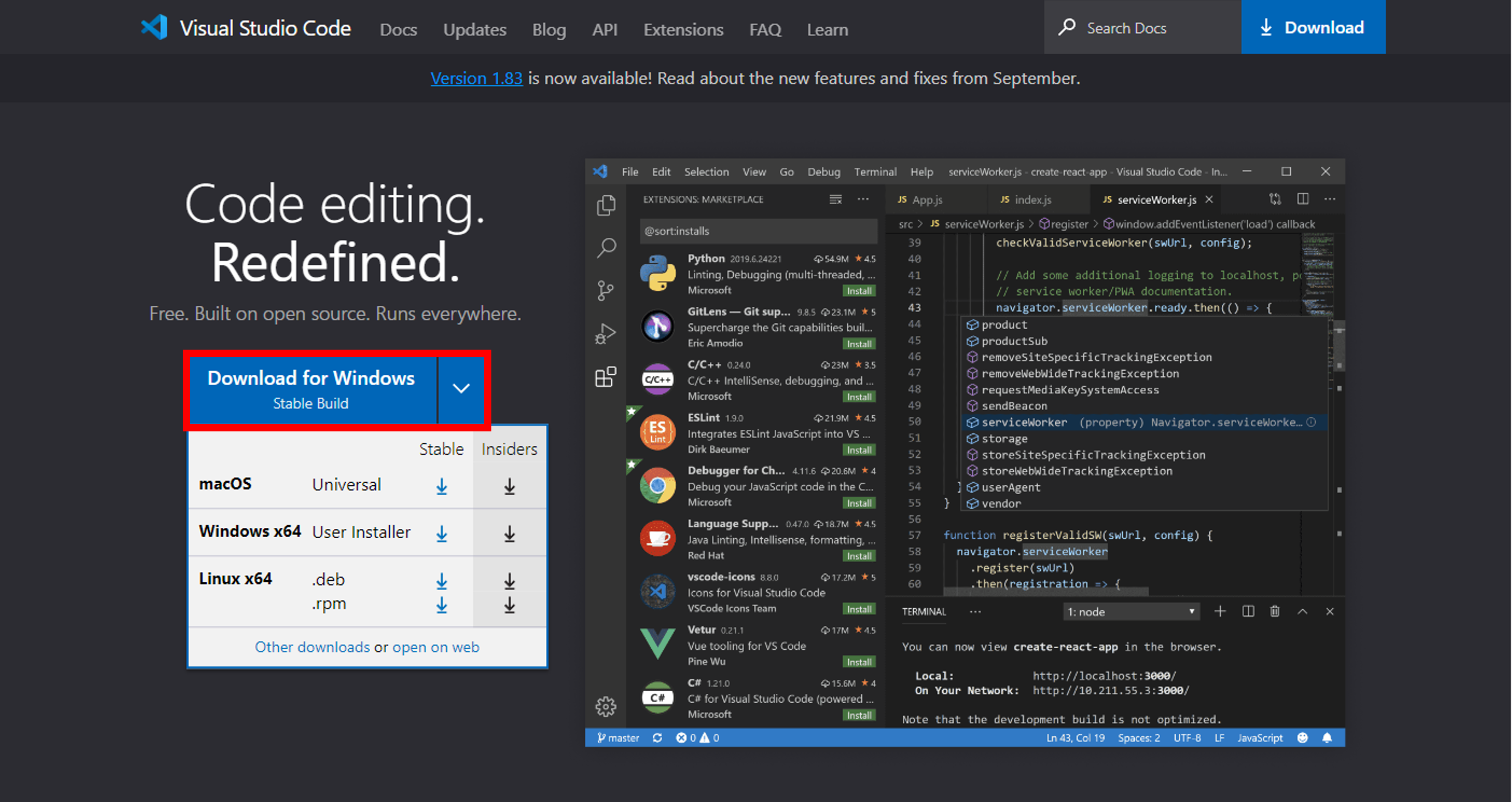Image resolution: width=1512 pixels, height=802 pixels.
Task: Add new terminal with plus icon
Action: tap(1220, 611)
